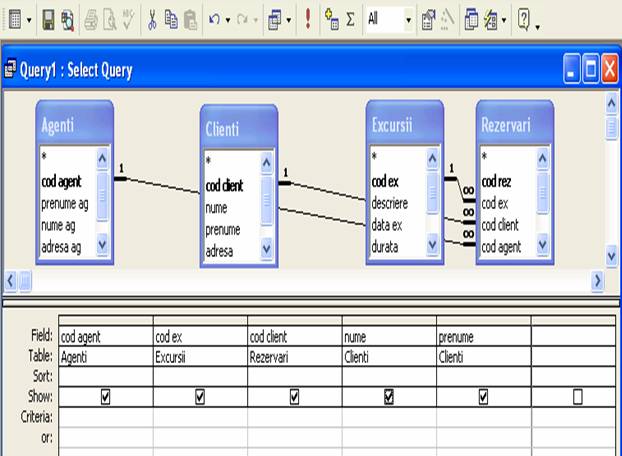
Task: Open the Query Type dropdown arrow
Action: tap(290, 19)
